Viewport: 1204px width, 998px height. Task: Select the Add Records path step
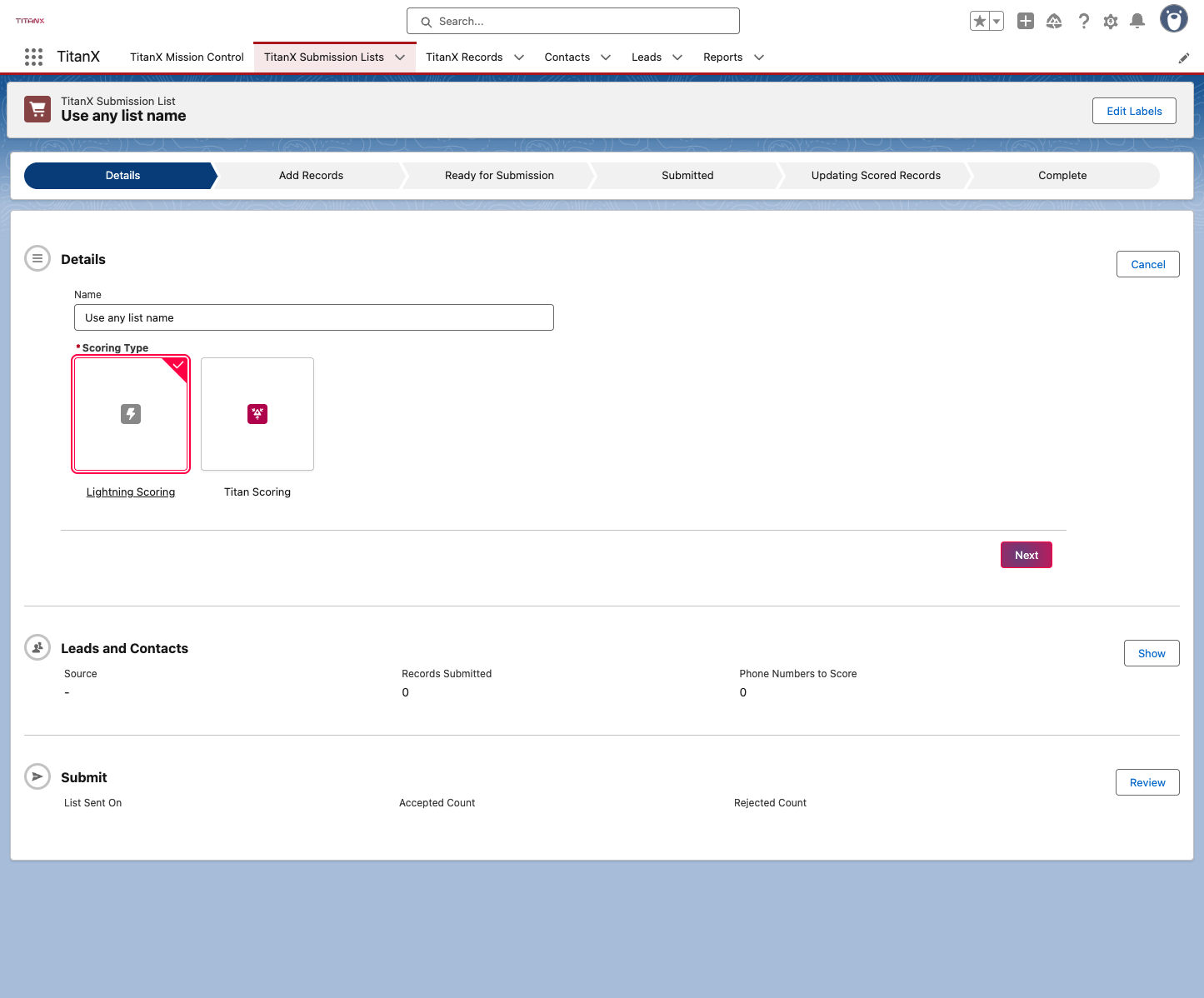click(x=311, y=176)
